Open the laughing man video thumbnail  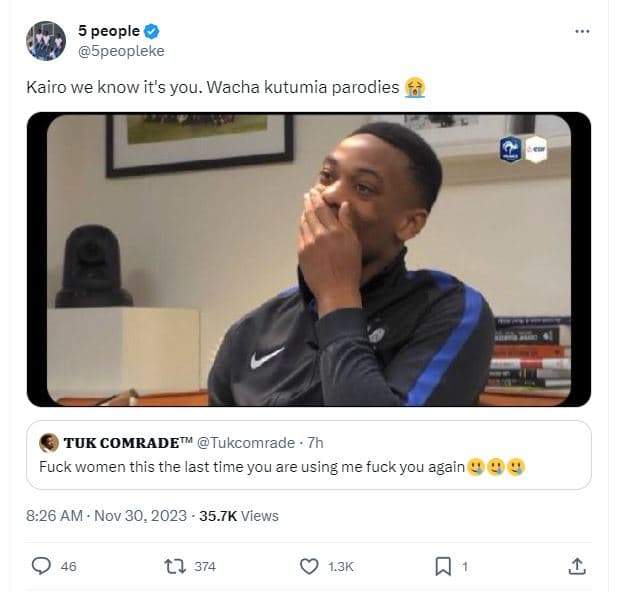[309, 259]
